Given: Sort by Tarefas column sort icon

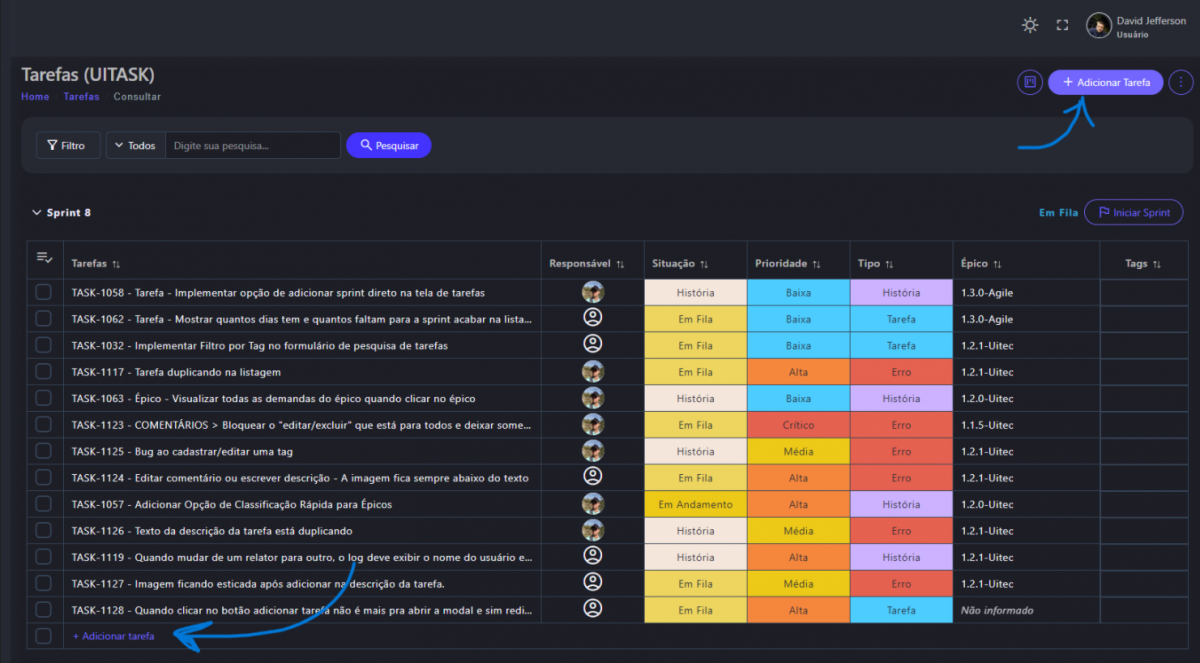Looking at the screenshot, I should click(116, 264).
